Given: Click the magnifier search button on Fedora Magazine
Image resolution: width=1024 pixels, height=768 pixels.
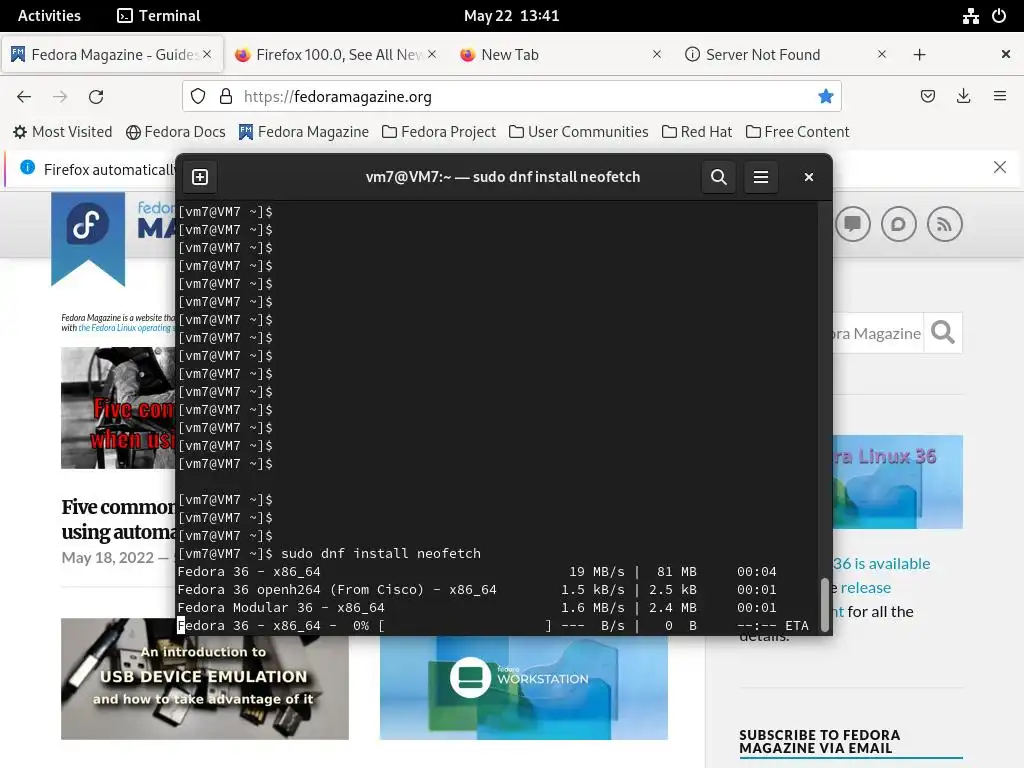Looking at the screenshot, I should click(x=942, y=333).
